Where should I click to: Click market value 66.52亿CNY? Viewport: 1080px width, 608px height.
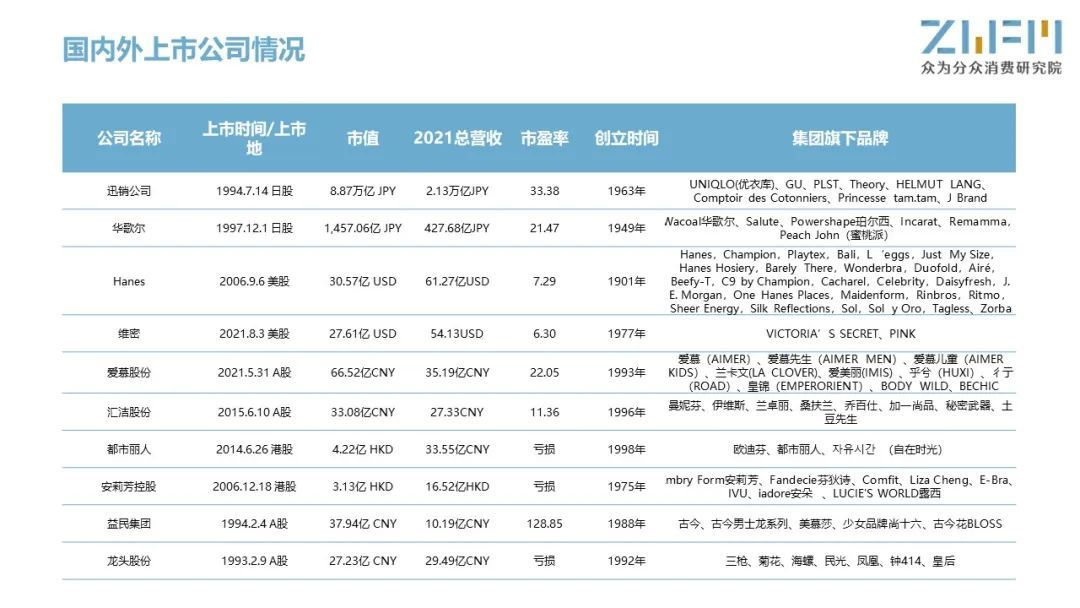(x=363, y=373)
